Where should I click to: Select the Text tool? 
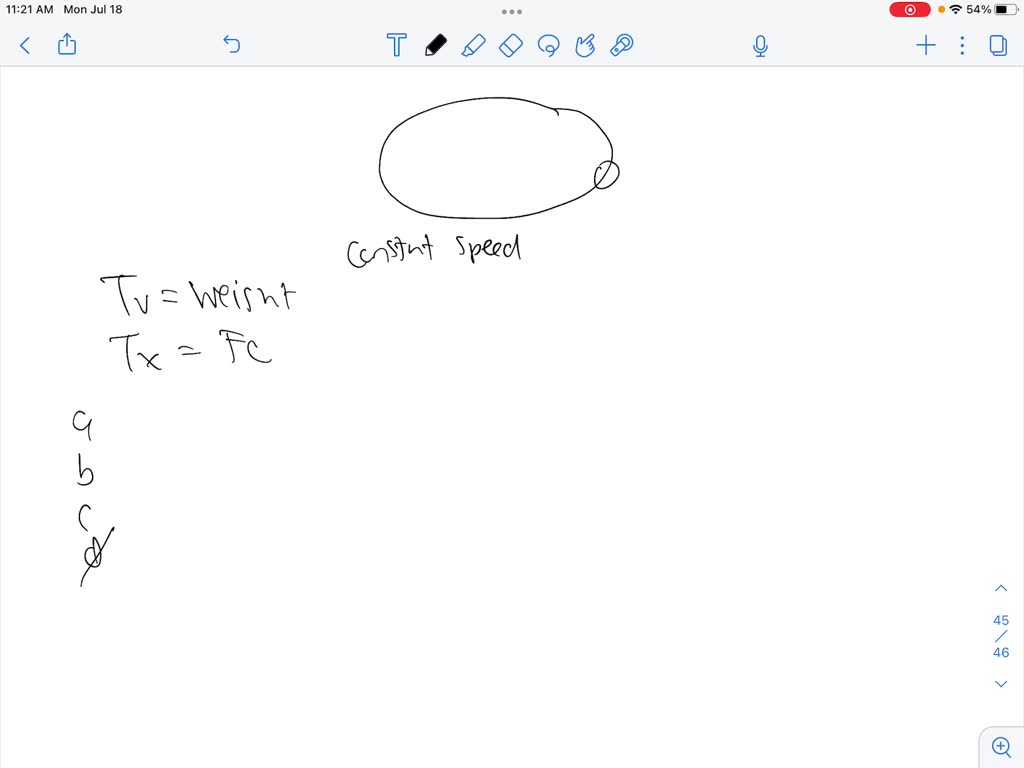[x=396, y=45]
